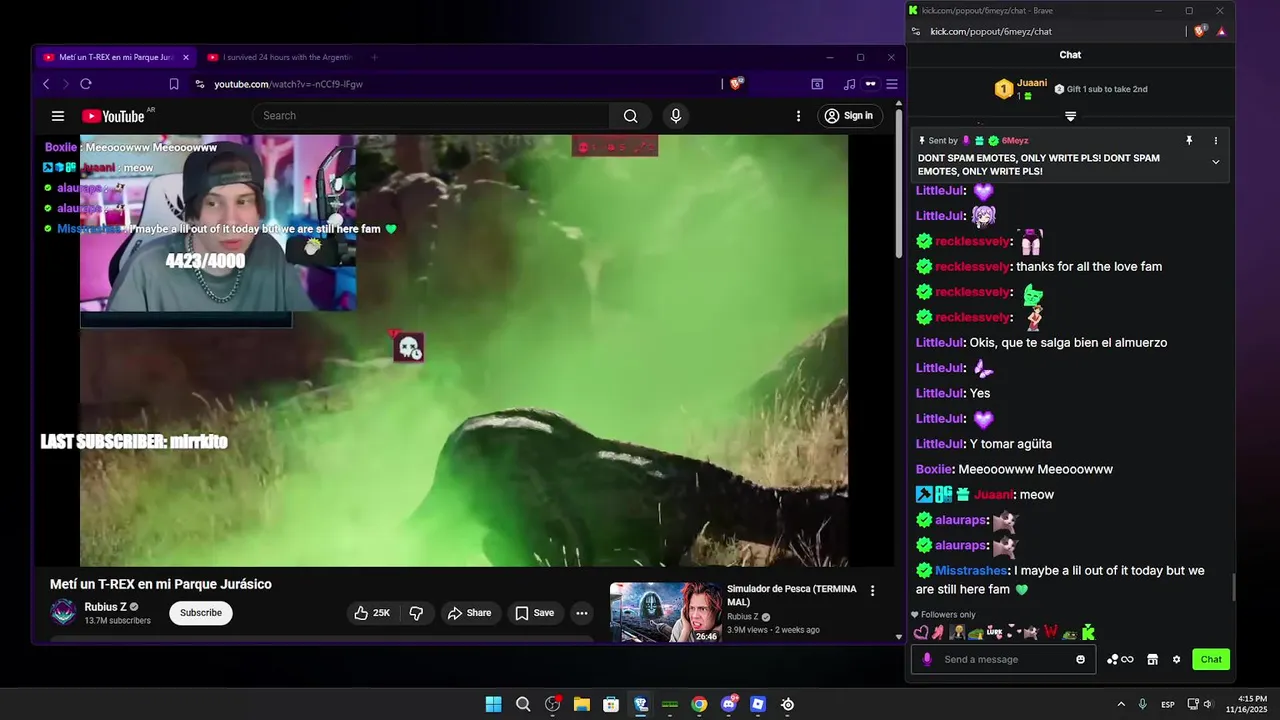Viewport: 1280px width, 720px height.
Task: Dislike the T-REX video
Action: [x=416, y=613]
